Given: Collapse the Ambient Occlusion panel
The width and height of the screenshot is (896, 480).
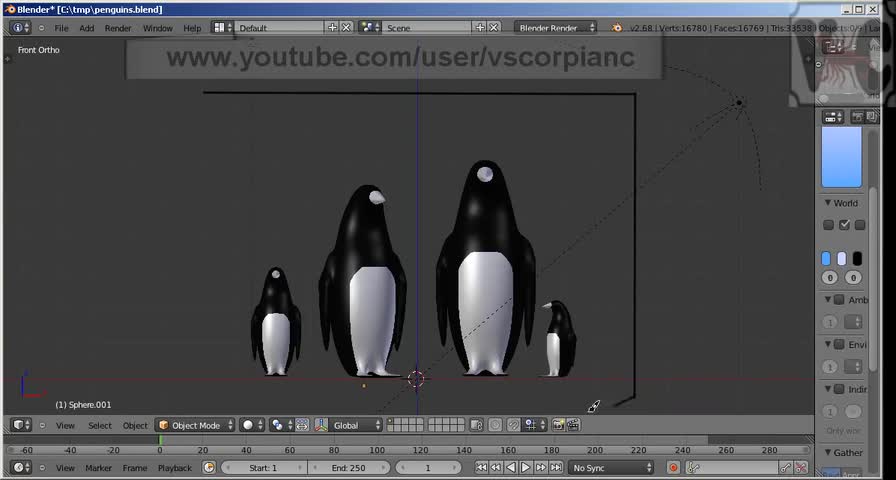Looking at the screenshot, I should pos(827,299).
